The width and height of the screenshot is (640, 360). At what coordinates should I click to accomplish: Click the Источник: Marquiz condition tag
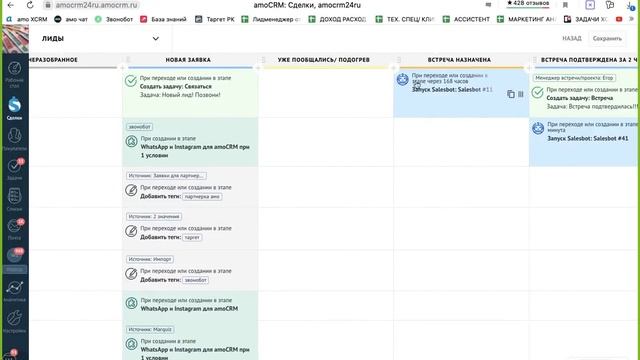[x=150, y=329]
